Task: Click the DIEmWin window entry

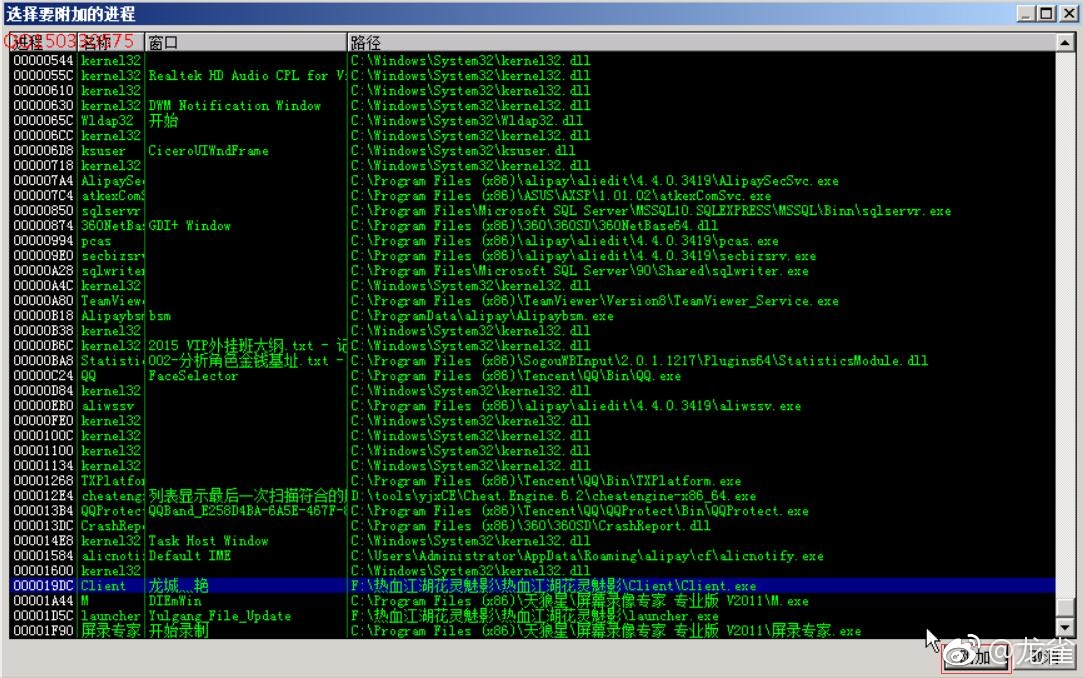Action: [175, 601]
